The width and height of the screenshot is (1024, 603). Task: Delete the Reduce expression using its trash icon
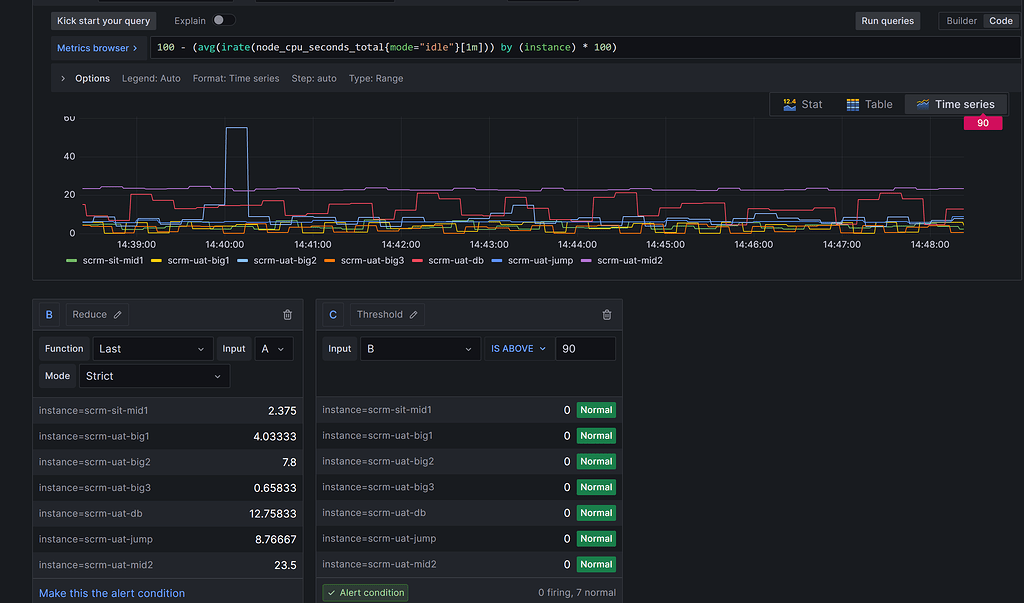287,314
